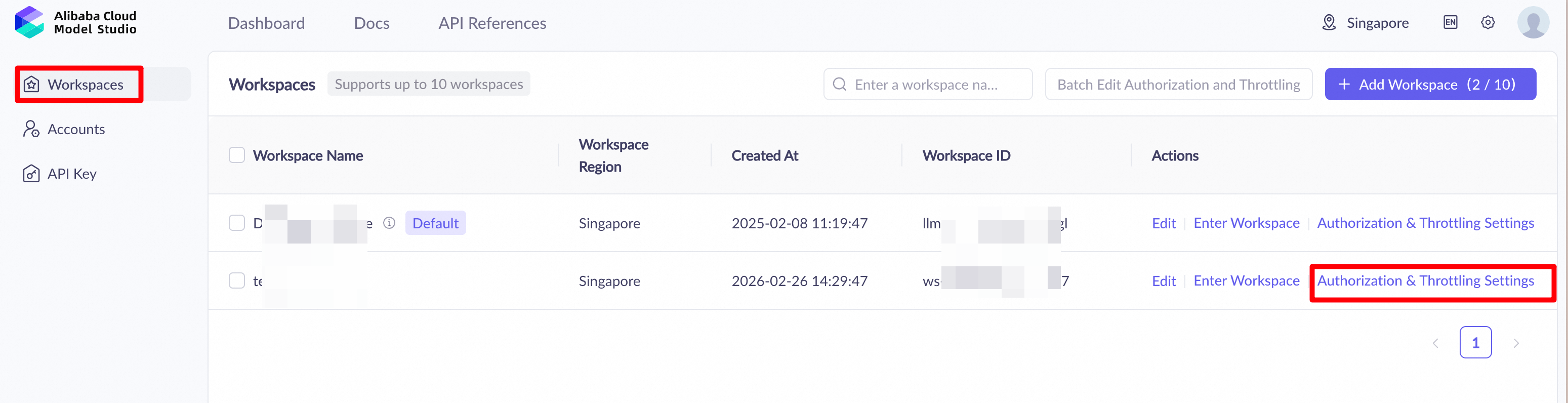The height and width of the screenshot is (403, 1568).
Task: Enter Workspace for the Default row
Action: pyautogui.click(x=1246, y=223)
